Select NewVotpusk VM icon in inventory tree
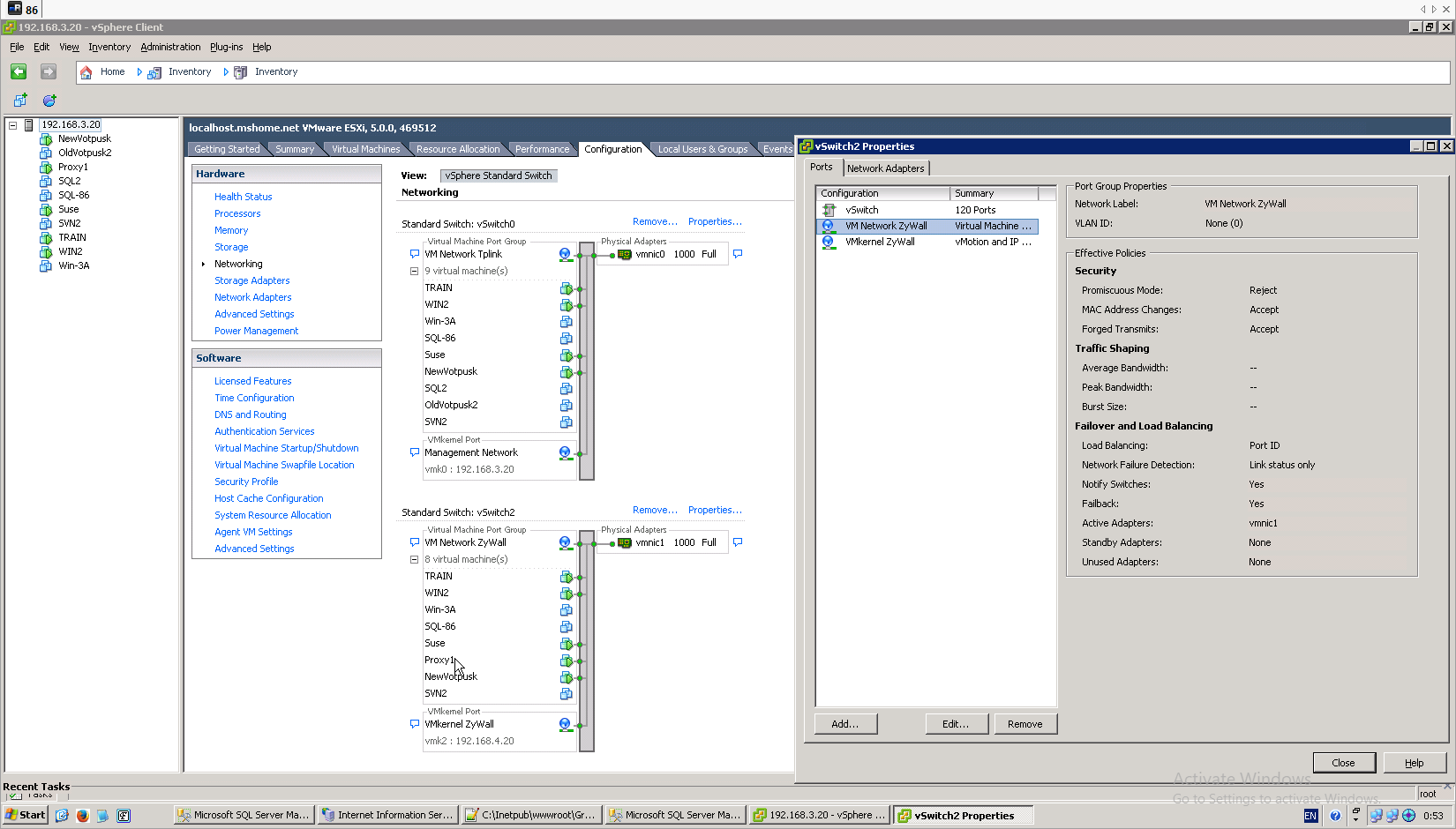Screen dimensions: 1456x829 pyautogui.click(x=46, y=138)
